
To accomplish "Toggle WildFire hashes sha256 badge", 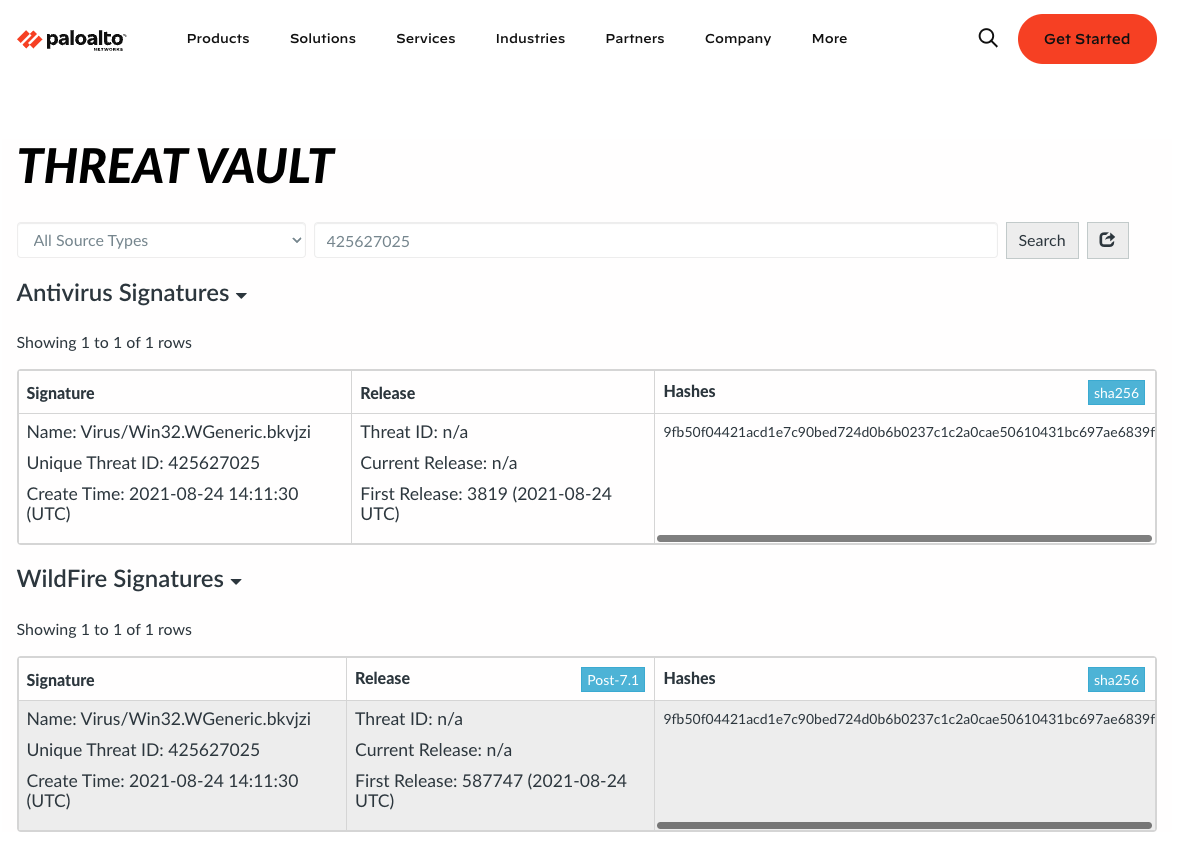I will click(1116, 680).
